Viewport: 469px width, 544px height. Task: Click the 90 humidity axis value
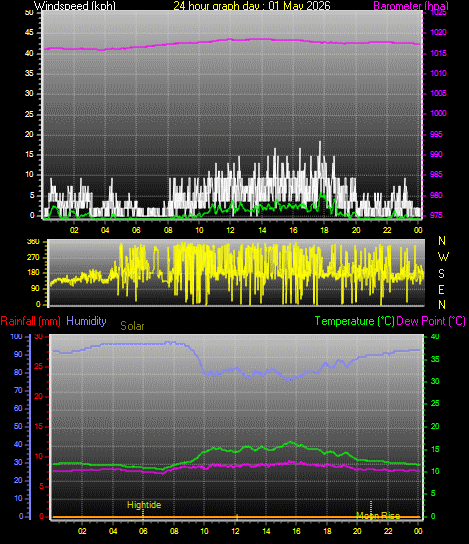(18, 355)
